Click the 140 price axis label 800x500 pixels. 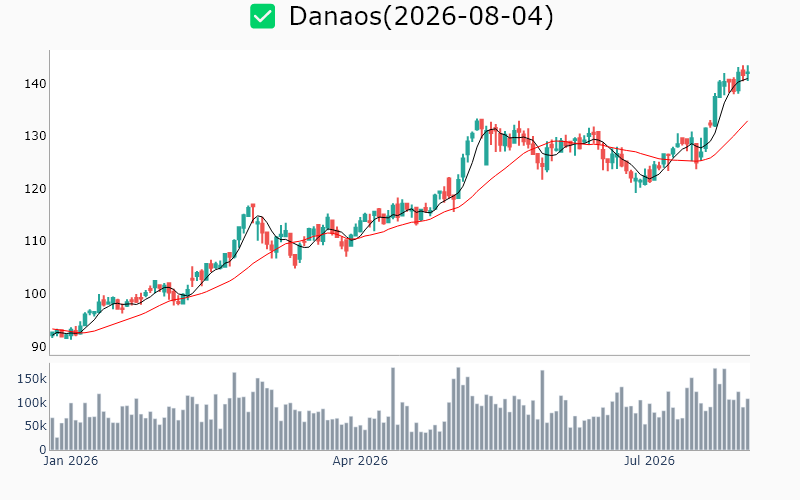coord(35,84)
